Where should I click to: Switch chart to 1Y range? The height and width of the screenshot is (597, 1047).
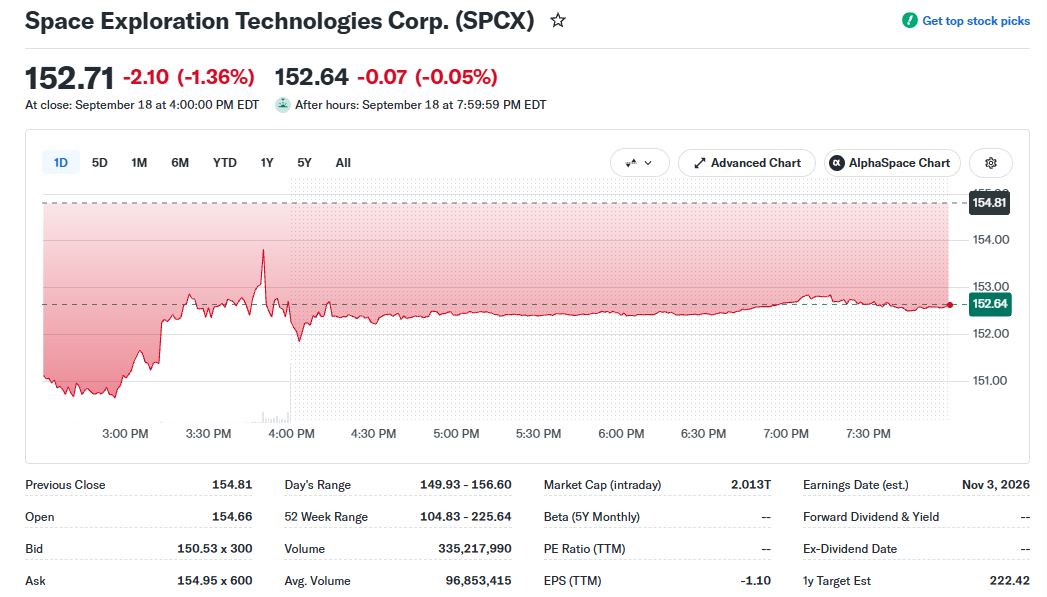tap(267, 163)
